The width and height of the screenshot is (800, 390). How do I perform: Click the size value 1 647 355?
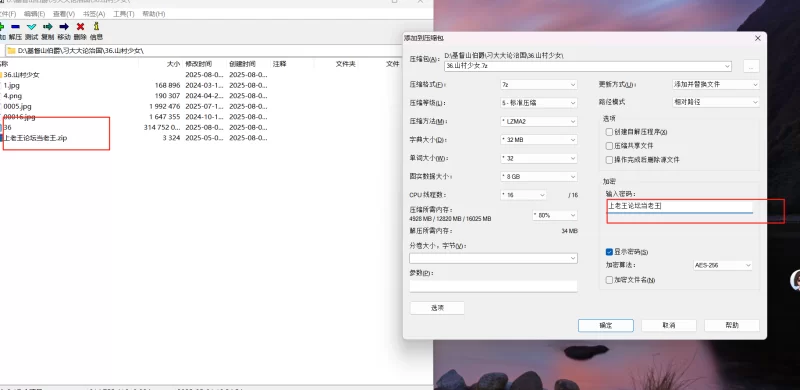click(x=165, y=117)
